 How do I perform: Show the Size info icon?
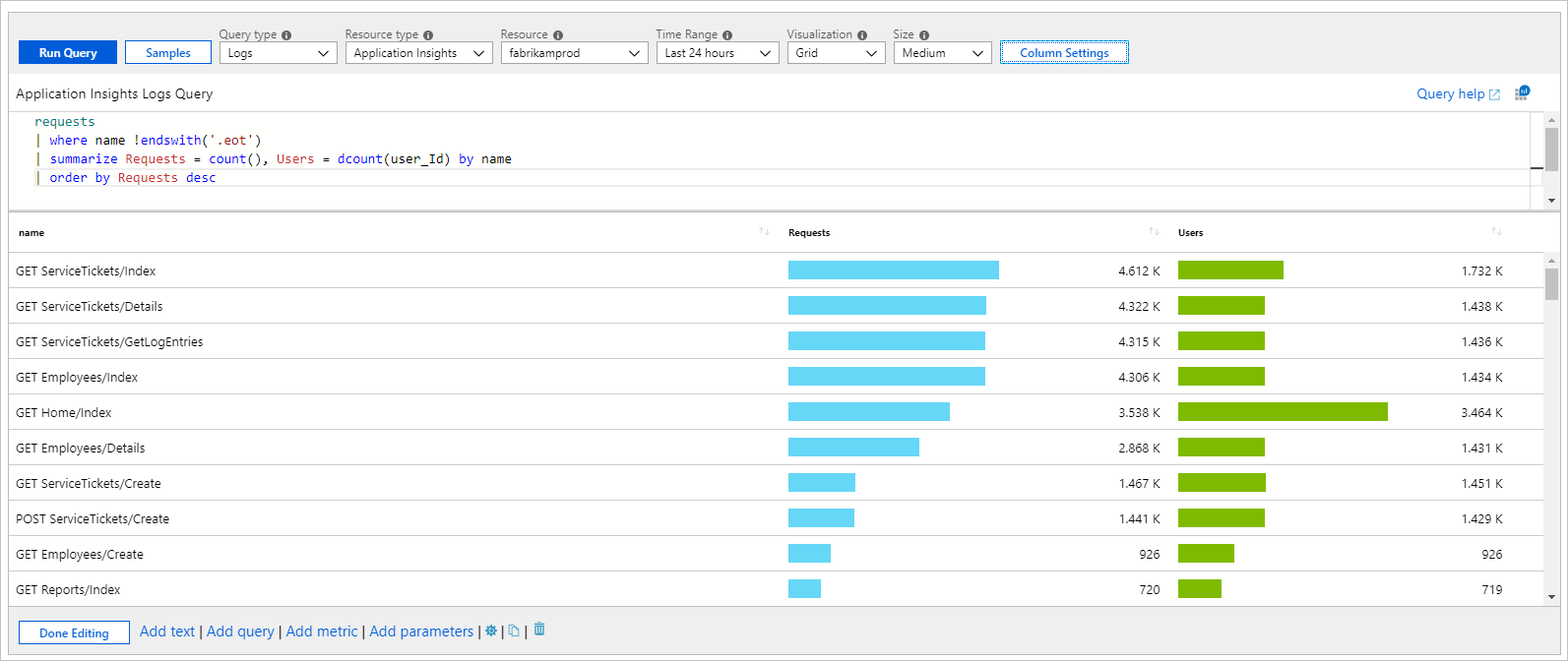[x=924, y=35]
